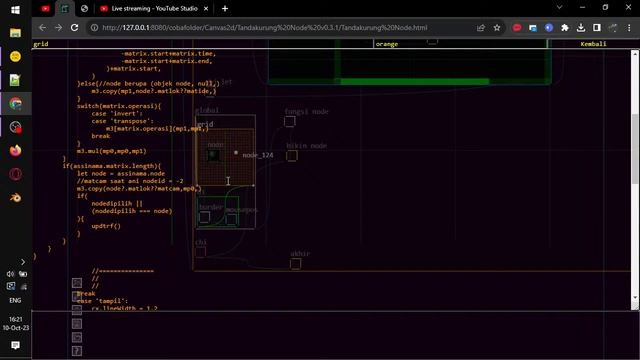Close the Live streaming YouTube Studio tab

pos(206,9)
